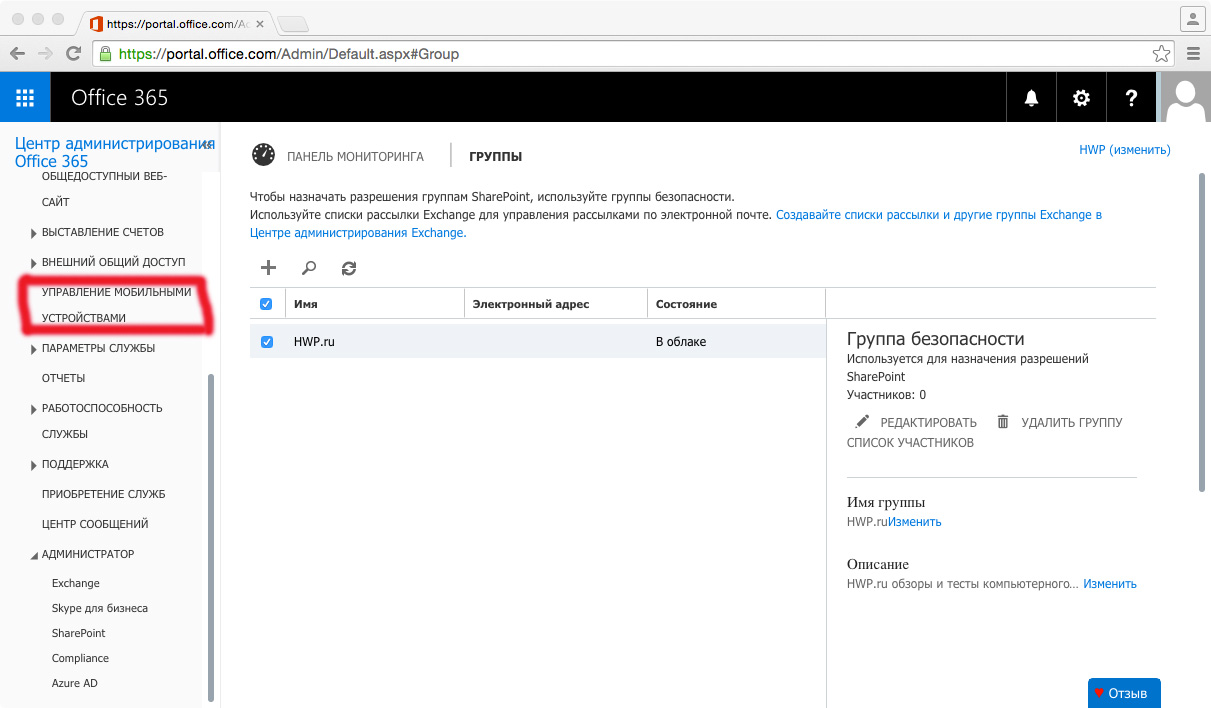Reload the browser page

(x=73, y=53)
